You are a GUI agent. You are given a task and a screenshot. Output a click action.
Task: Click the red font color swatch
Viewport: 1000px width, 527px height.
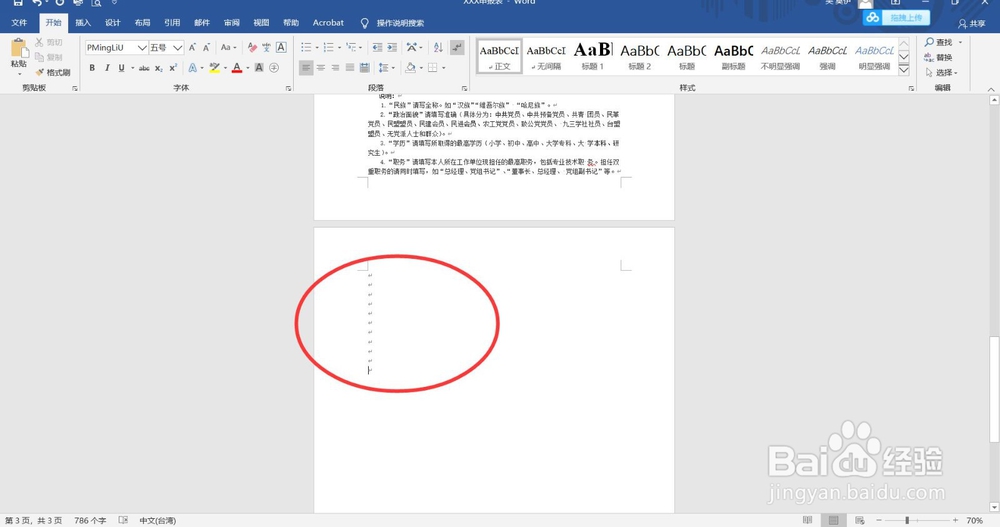(x=237, y=68)
